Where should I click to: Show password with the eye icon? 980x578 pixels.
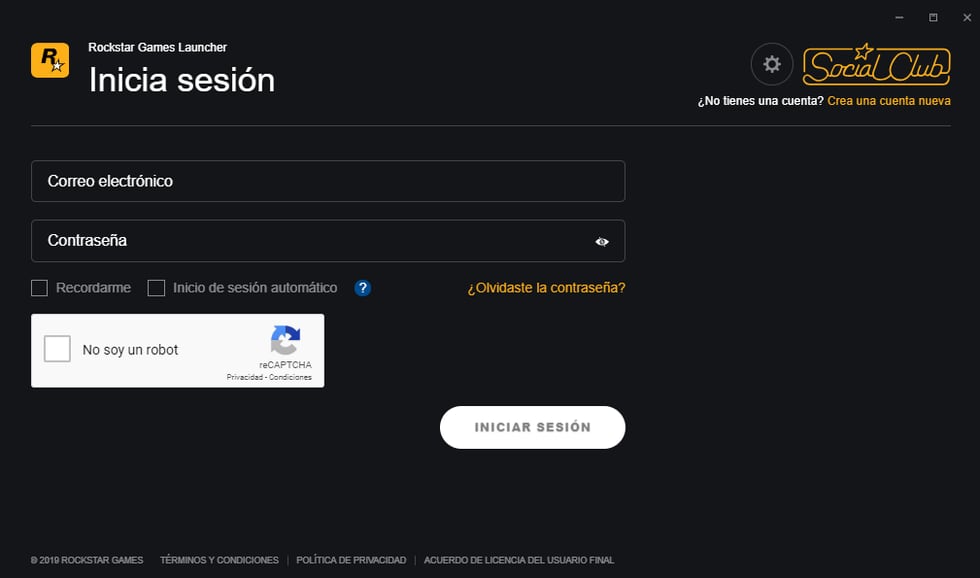pos(602,242)
